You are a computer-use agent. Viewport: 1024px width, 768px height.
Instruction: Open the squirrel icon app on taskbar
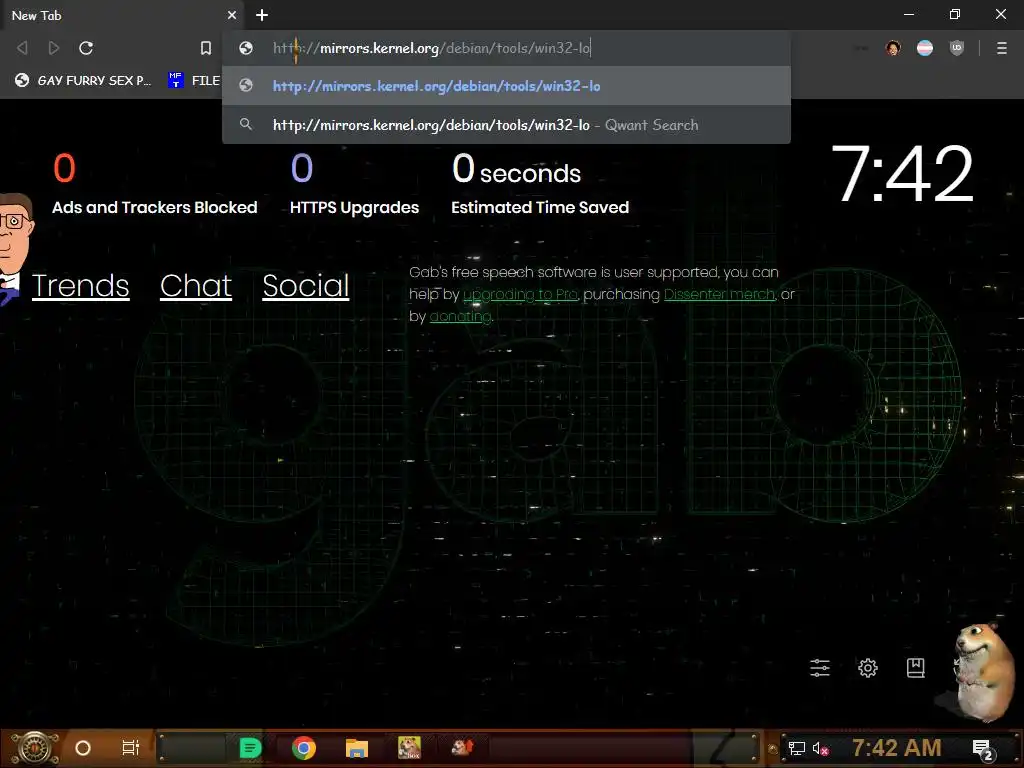coord(462,747)
